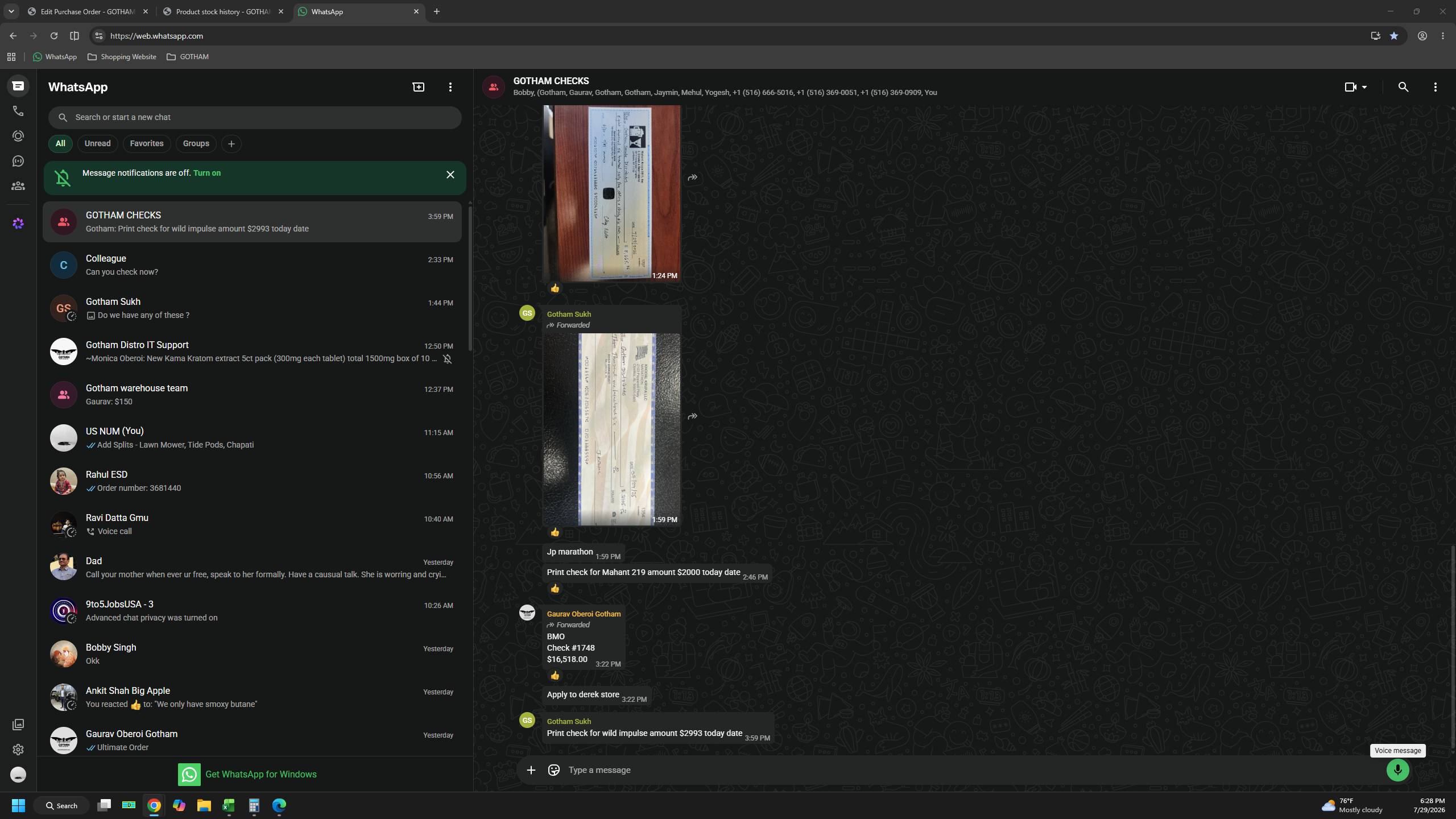Click the voice message microphone button

(x=1397, y=770)
